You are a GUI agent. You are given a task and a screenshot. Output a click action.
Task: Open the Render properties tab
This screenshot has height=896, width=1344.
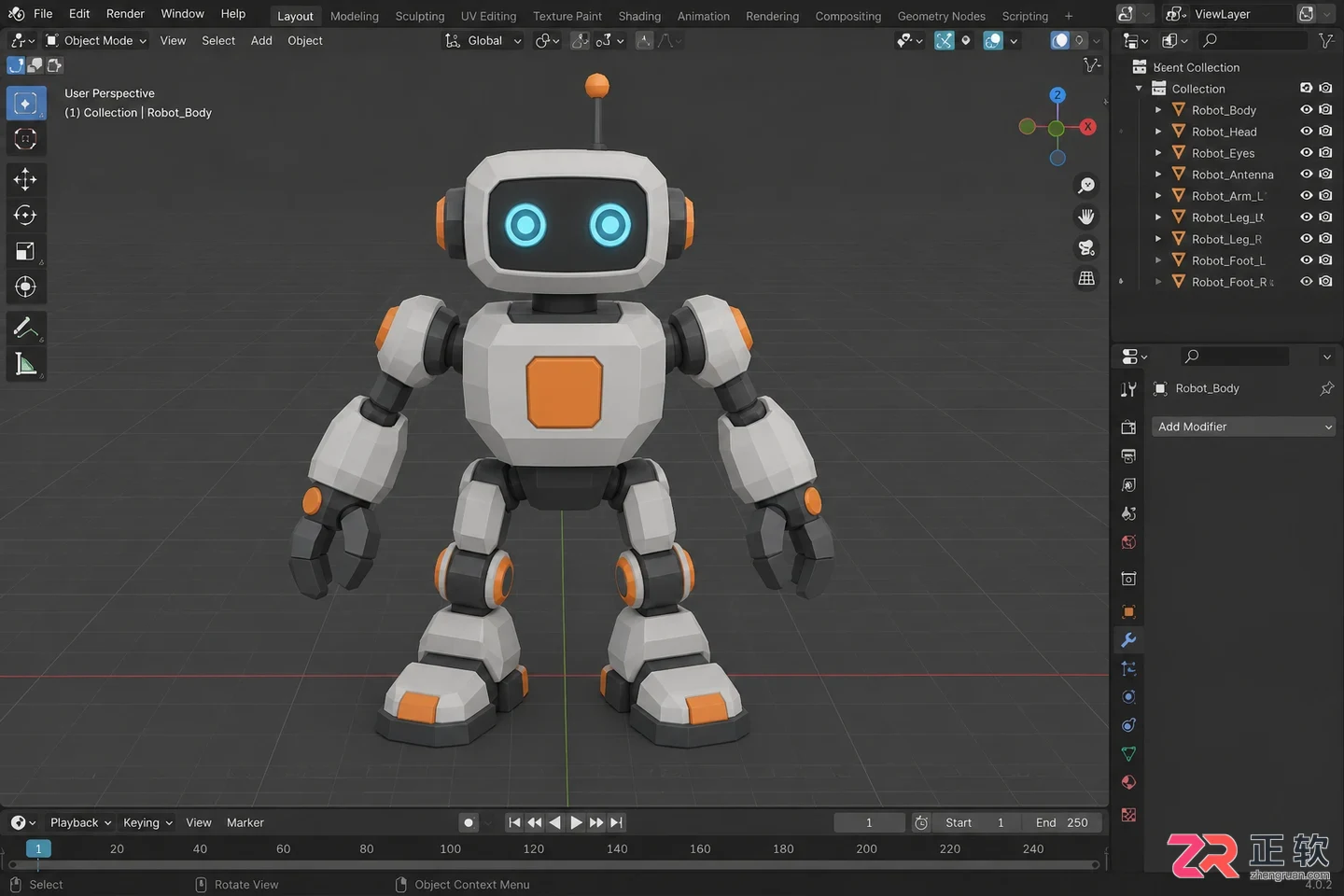(x=1128, y=427)
